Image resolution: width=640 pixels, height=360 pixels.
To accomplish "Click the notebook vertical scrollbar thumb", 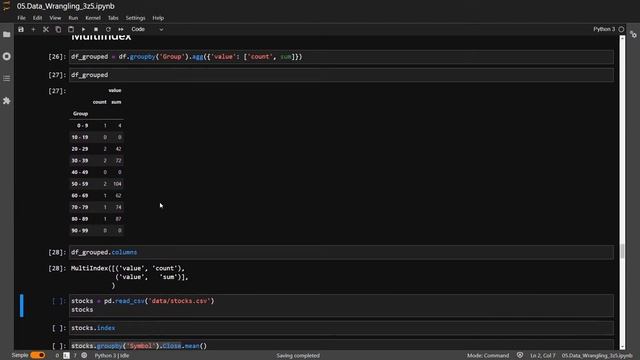I will [x=622, y=251].
